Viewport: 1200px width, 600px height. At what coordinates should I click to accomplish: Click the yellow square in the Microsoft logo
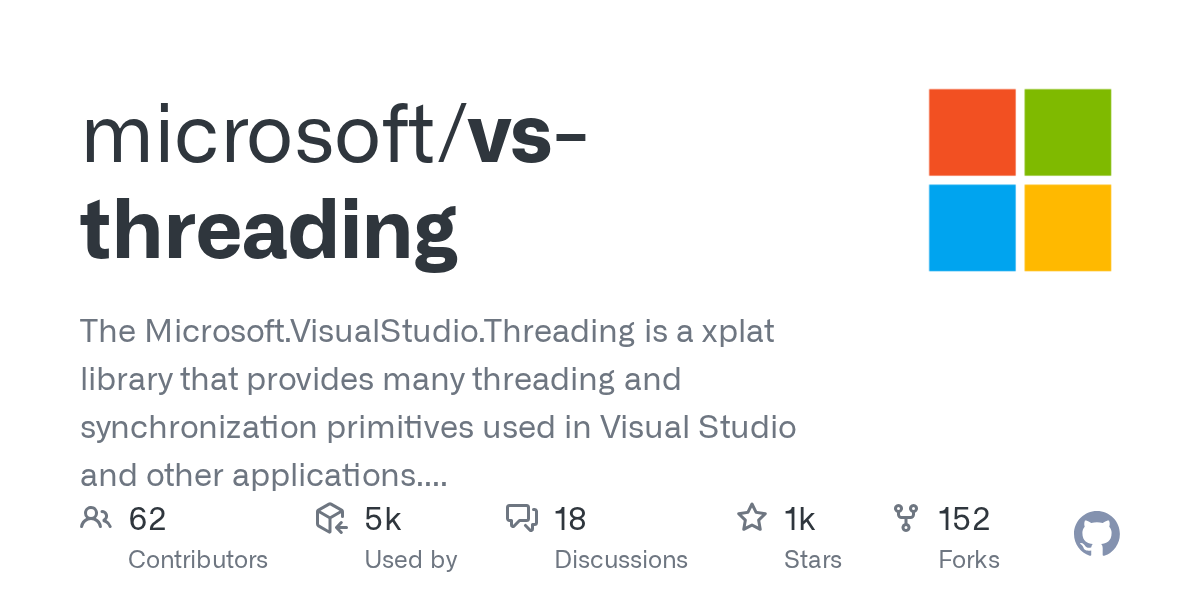tap(1068, 228)
